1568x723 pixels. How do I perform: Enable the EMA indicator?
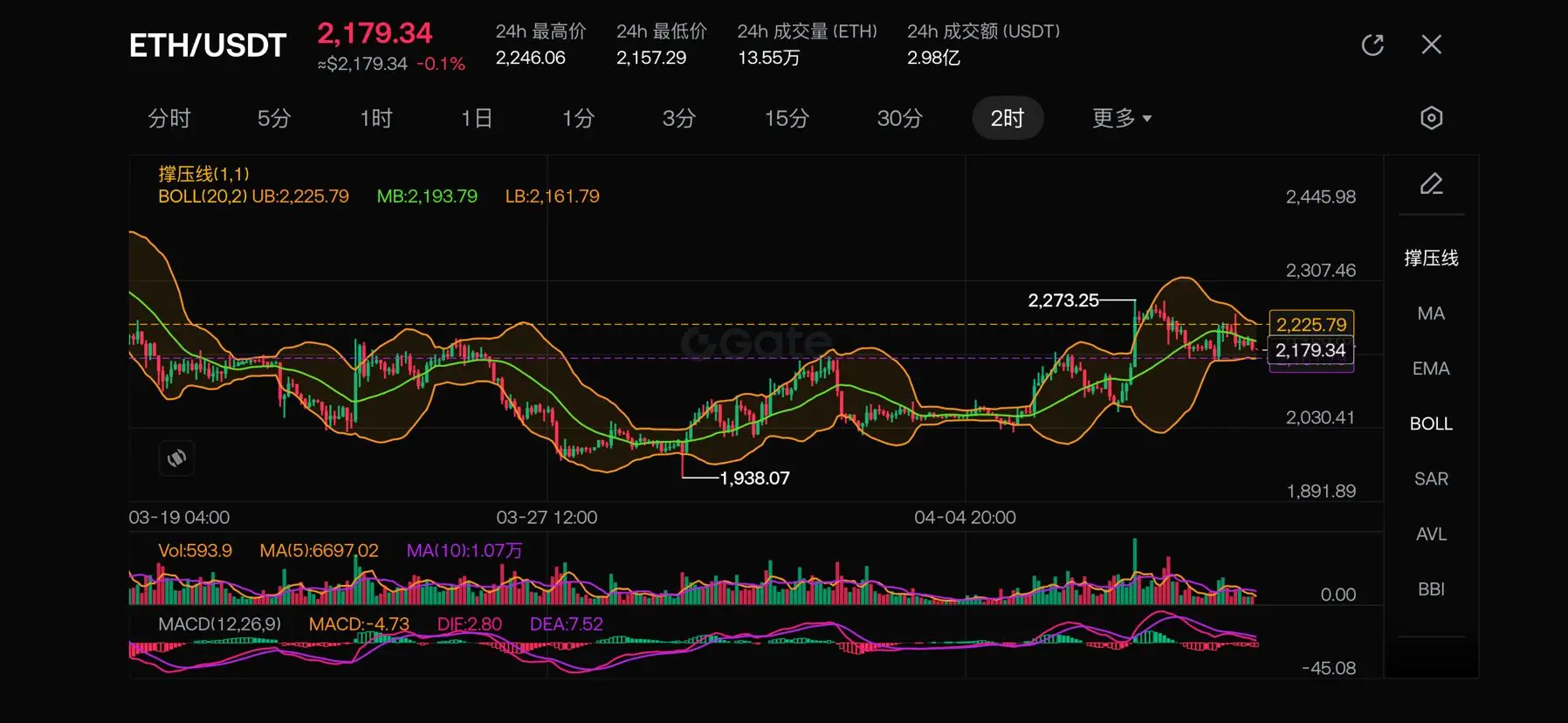point(1431,368)
